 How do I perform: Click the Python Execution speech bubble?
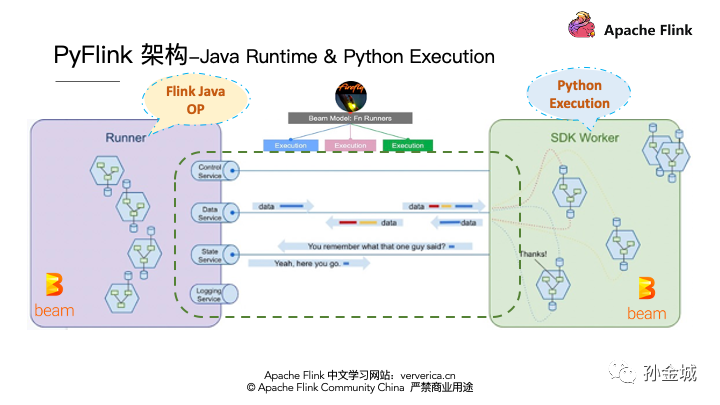click(x=579, y=95)
